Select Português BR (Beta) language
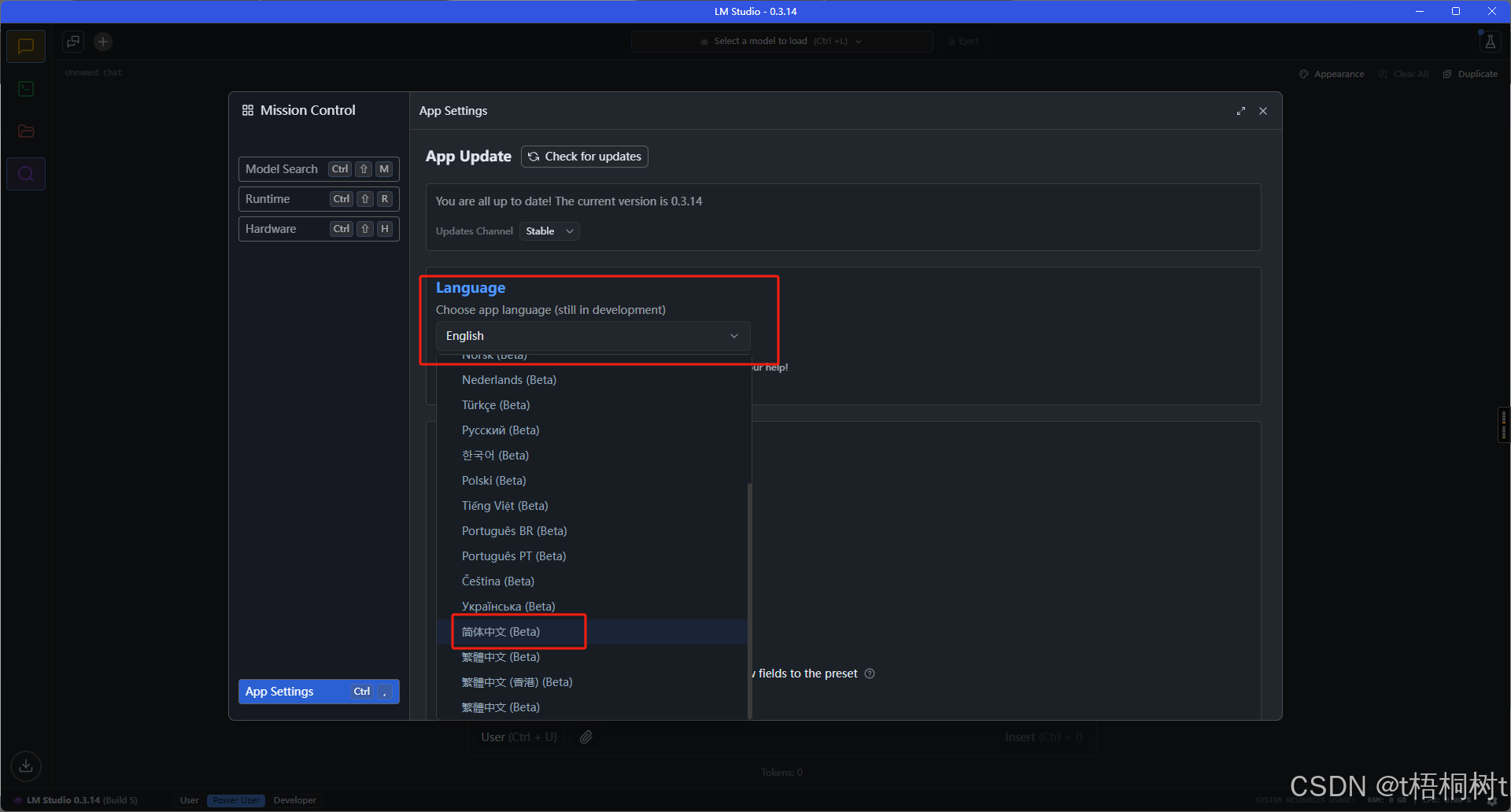Image resolution: width=1511 pixels, height=812 pixels. click(592, 531)
